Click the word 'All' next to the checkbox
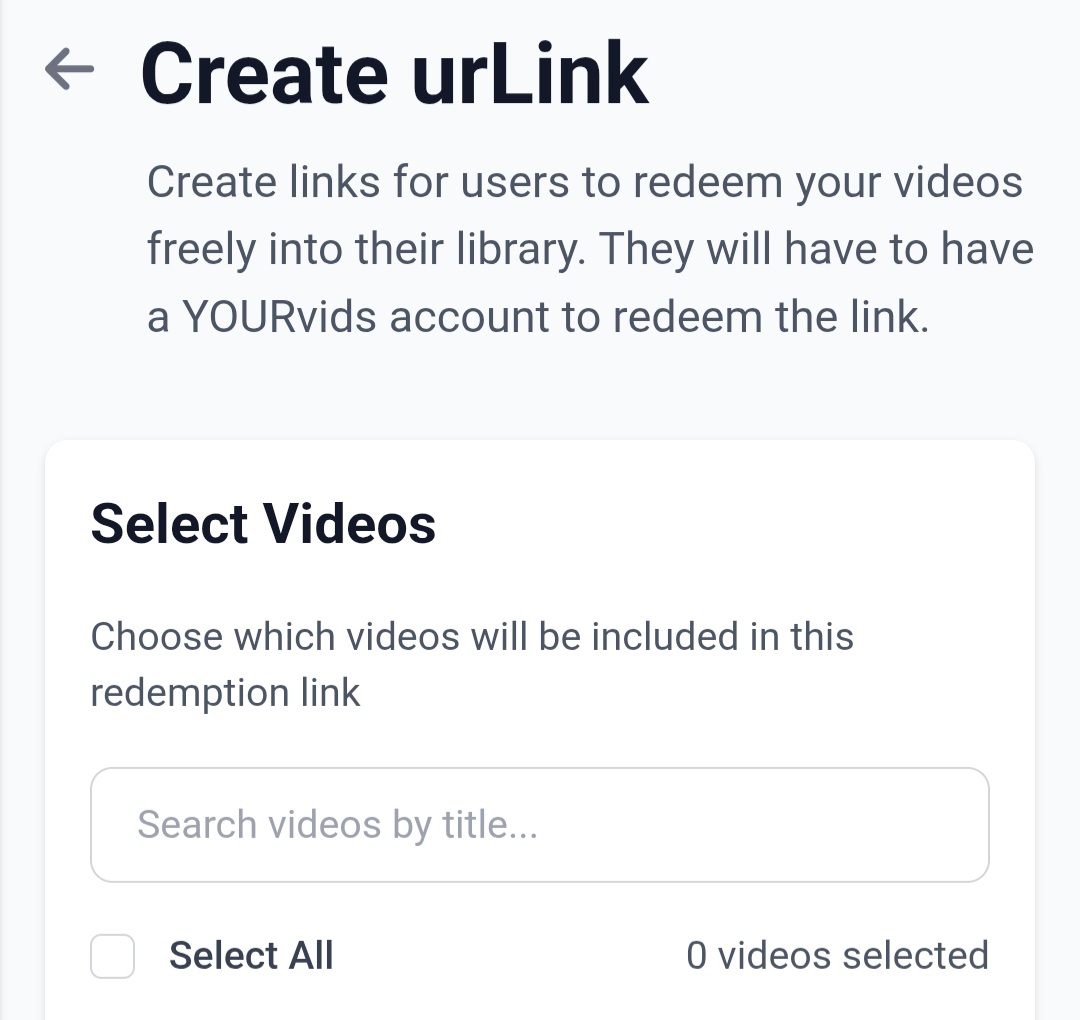This screenshot has width=1080, height=1020. 311,956
